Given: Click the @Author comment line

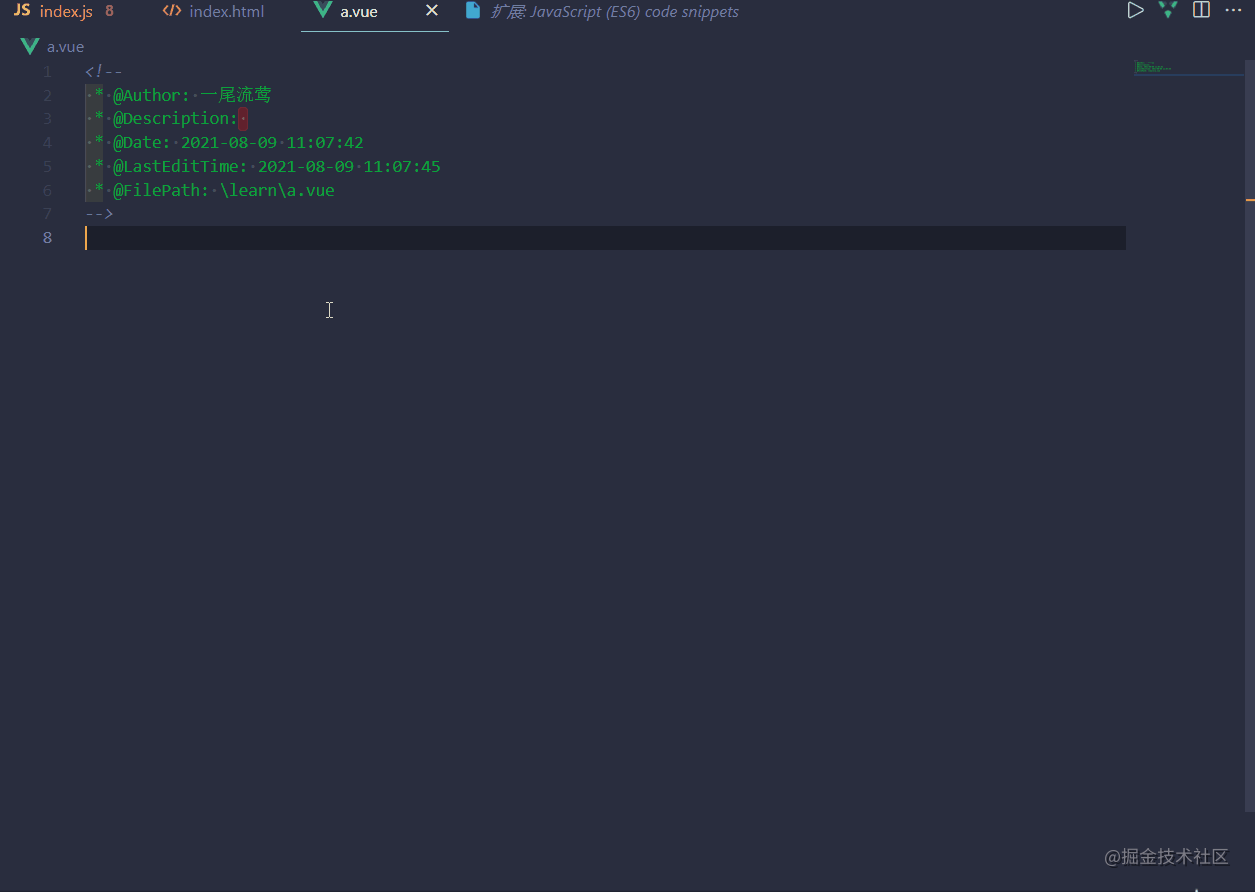Looking at the screenshot, I should pos(180,94).
